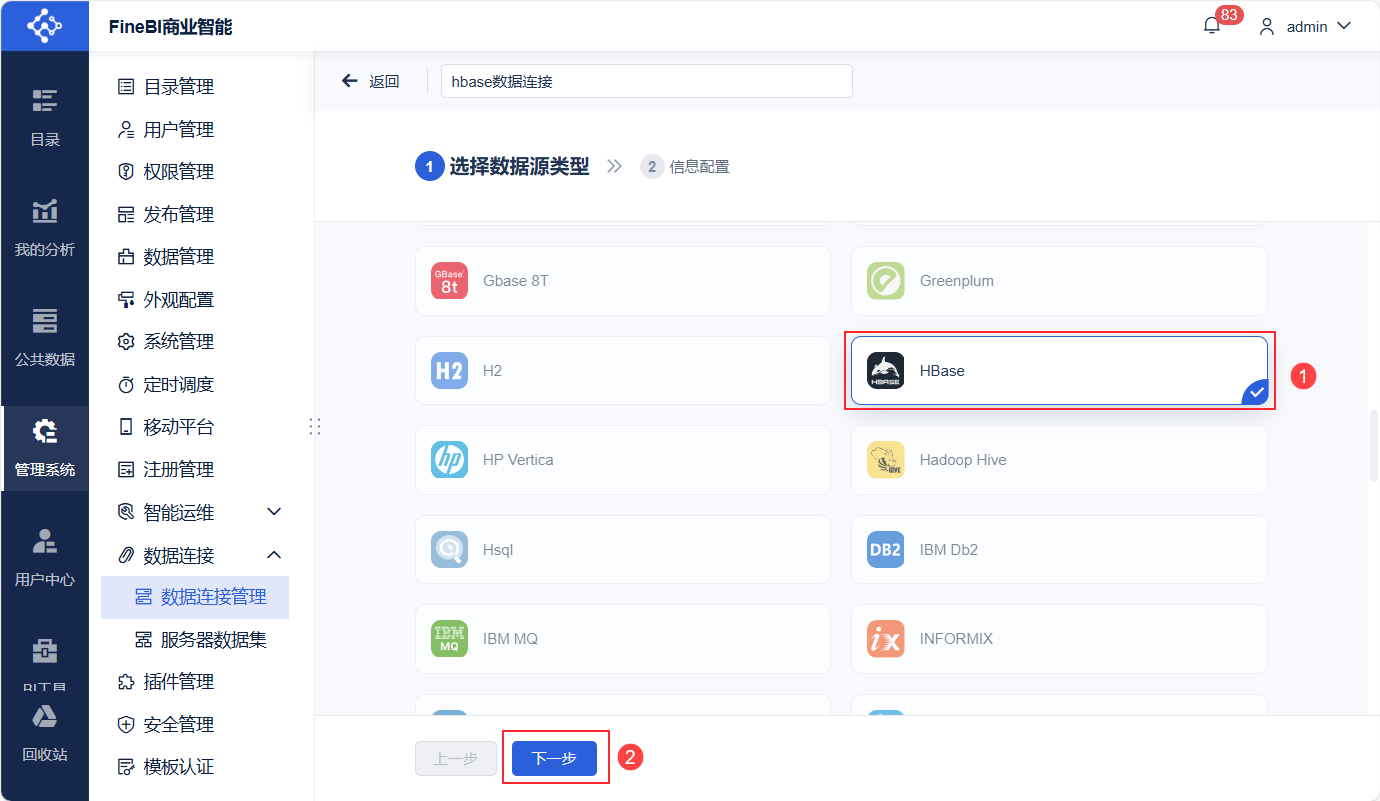Open the 目录 sidebar section
The width and height of the screenshot is (1380, 801).
pos(44,118)
